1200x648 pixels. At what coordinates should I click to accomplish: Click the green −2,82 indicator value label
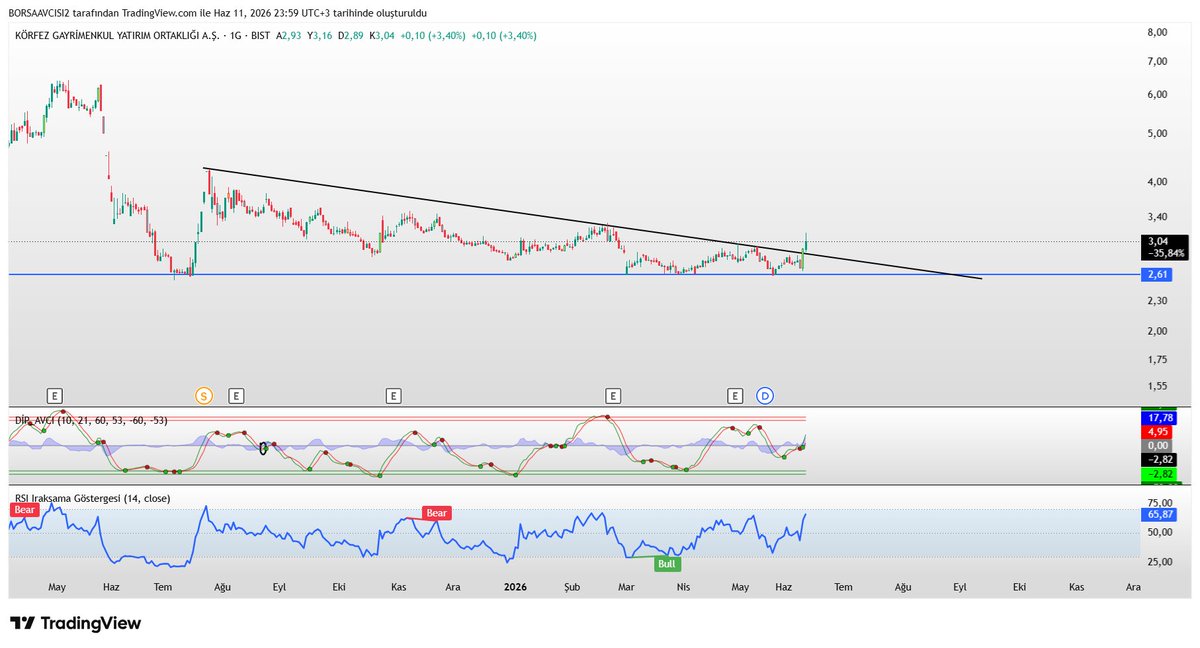[1160, 473]
